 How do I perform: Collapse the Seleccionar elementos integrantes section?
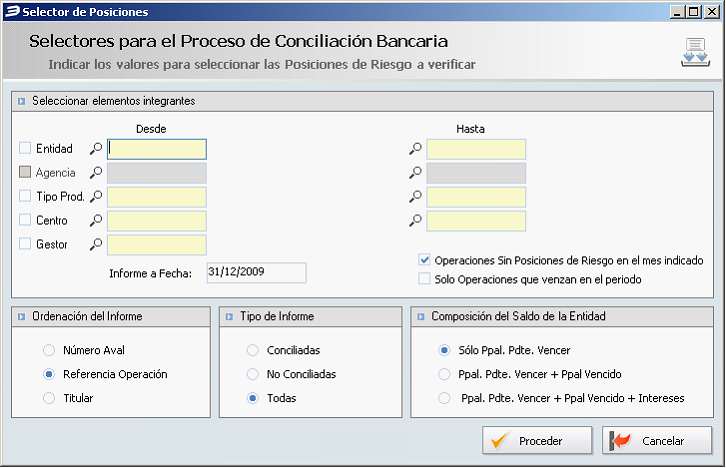pyautogui.click(x=21, y=101)
